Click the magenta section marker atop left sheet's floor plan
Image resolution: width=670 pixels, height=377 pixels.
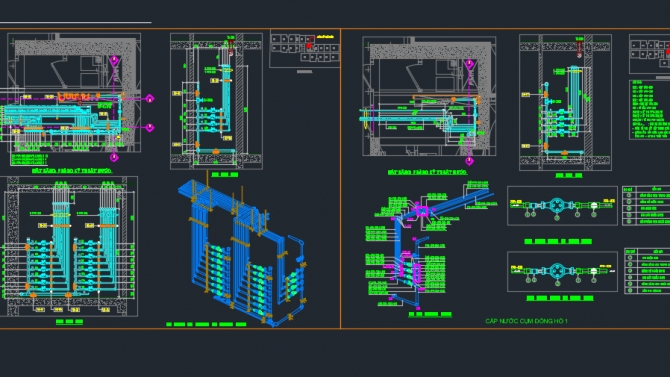(x=114, y=60)
